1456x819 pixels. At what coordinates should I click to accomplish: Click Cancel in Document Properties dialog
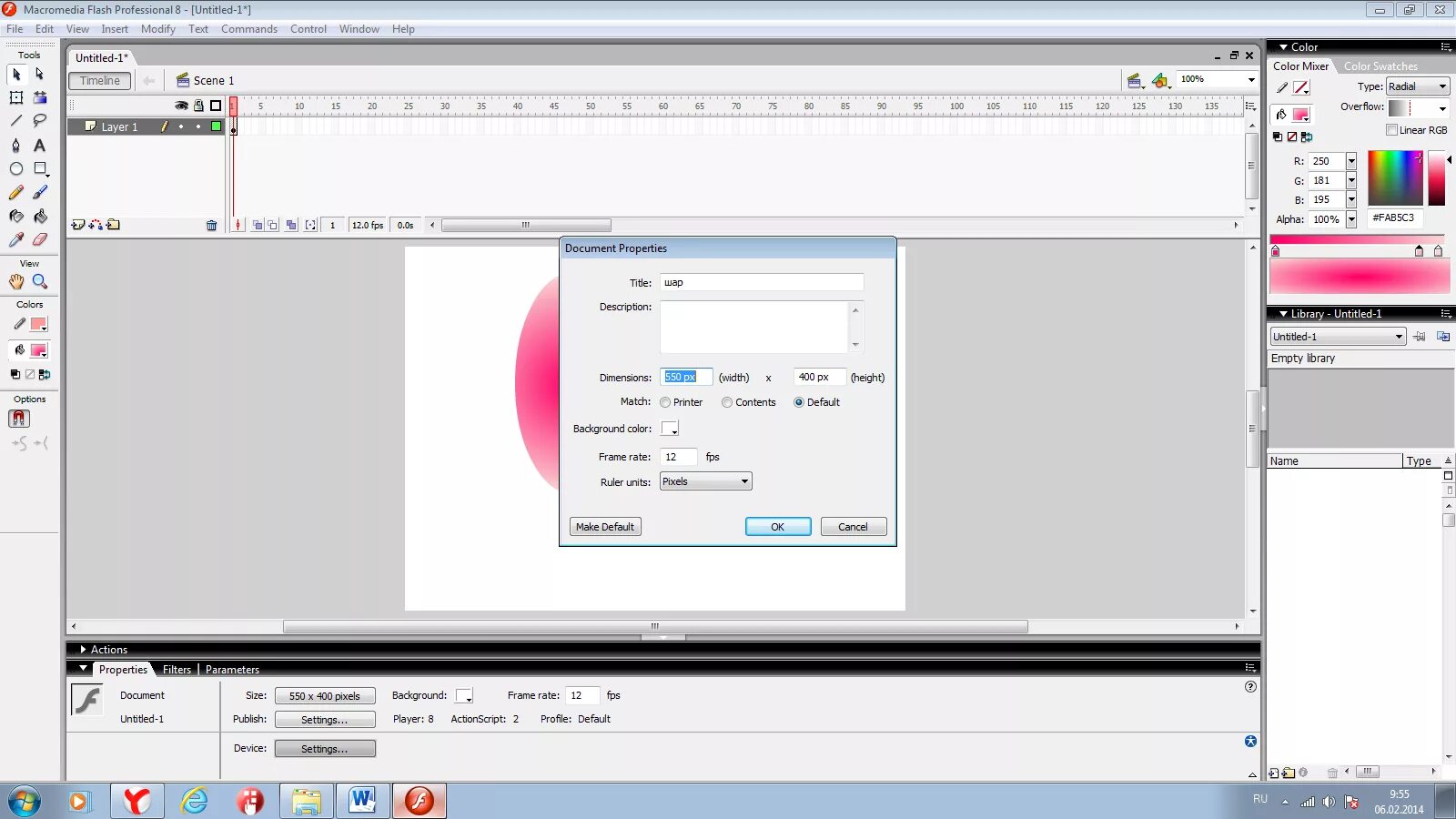click(x=854, y=527)
